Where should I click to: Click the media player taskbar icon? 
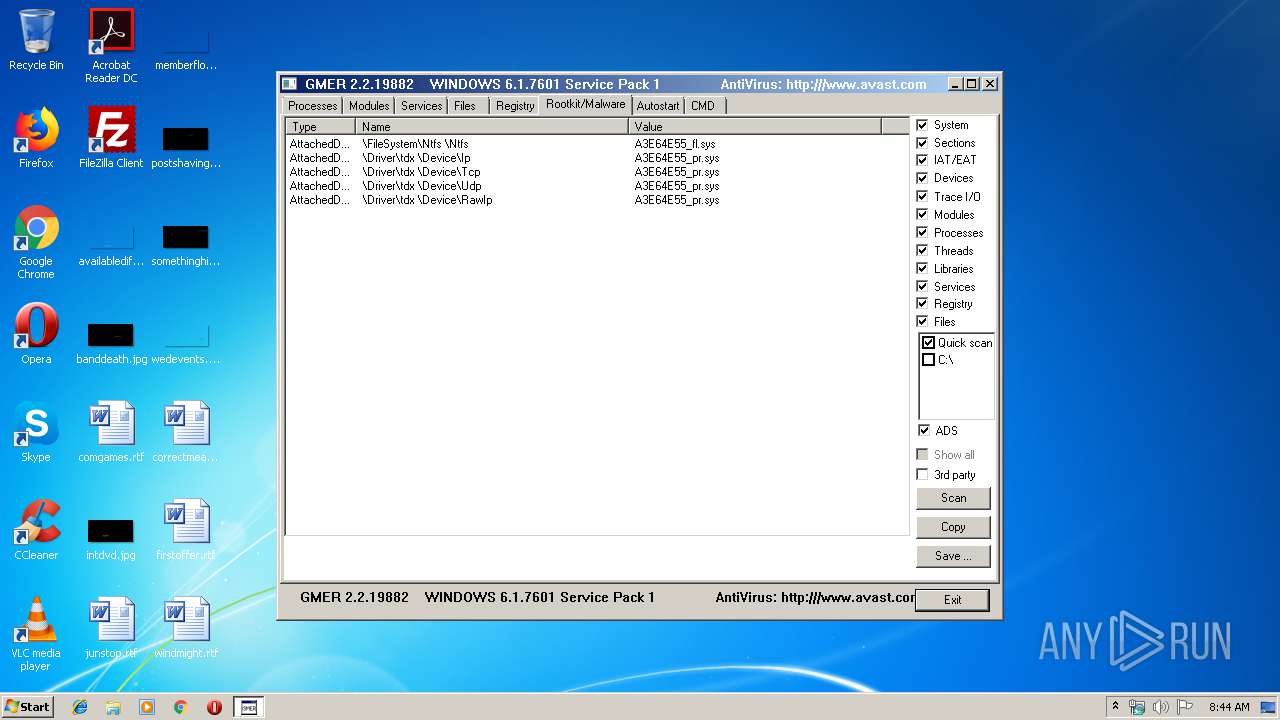(147, 707)
